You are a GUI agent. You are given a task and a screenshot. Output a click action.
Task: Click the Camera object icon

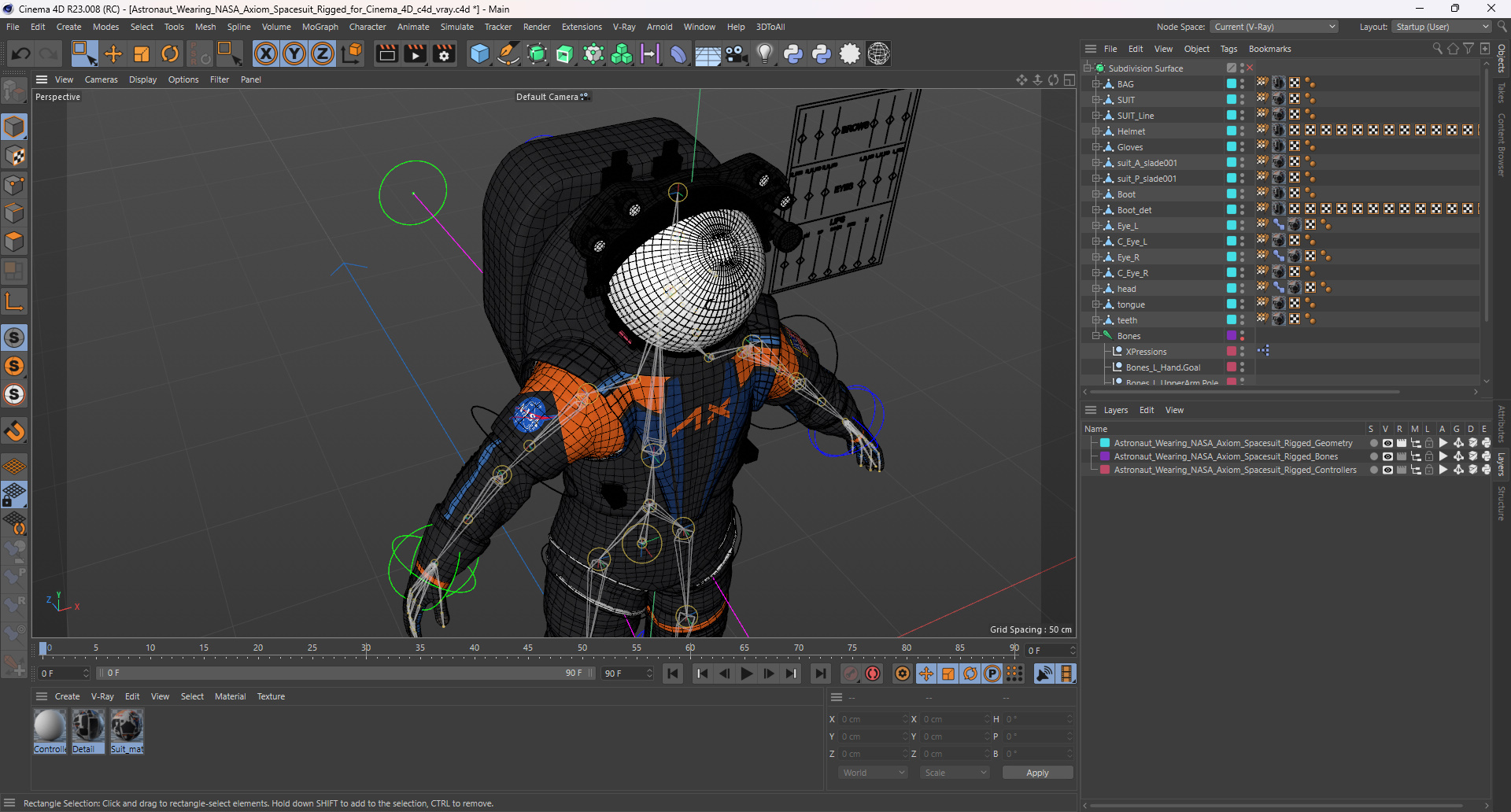click(736, 54)
